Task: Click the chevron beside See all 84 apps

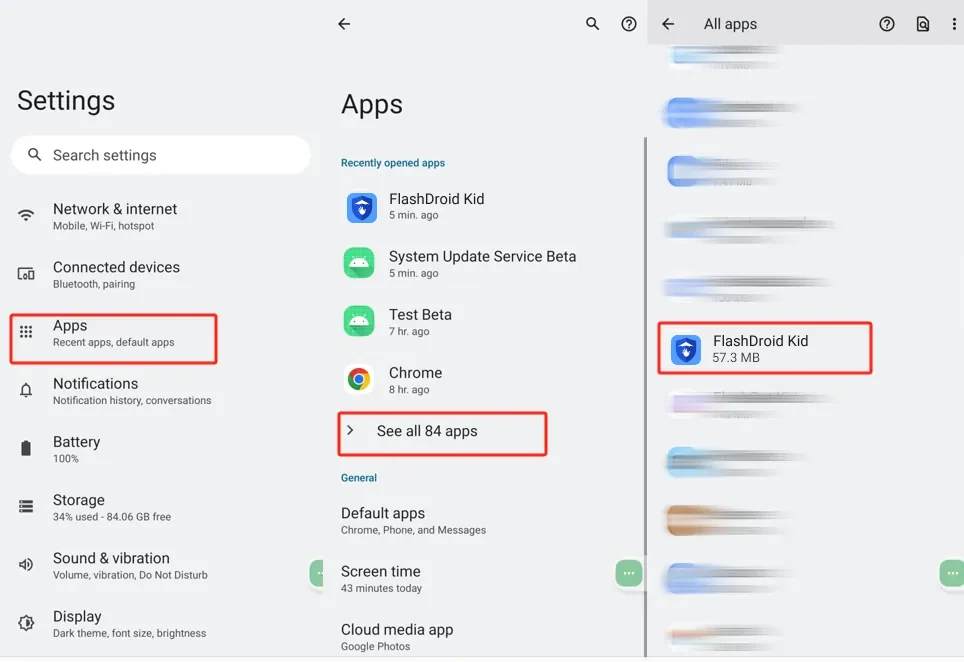Action: click(x=350, y=430)
